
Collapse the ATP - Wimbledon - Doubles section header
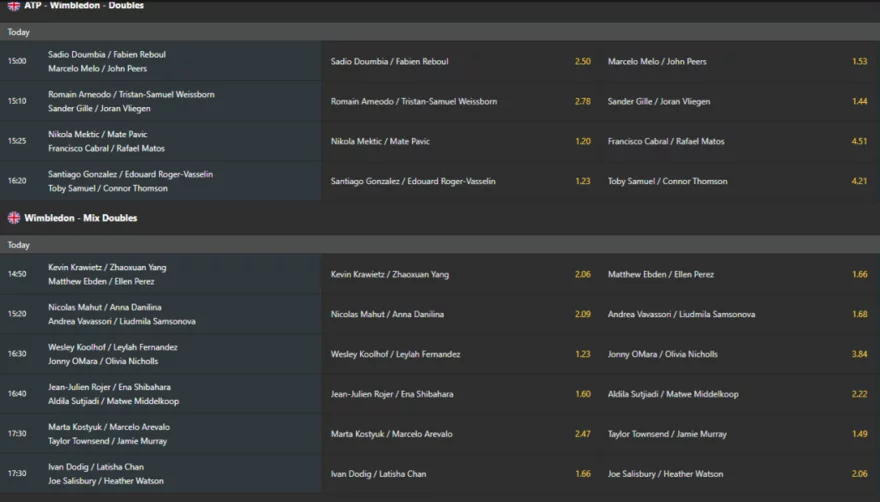440,6
